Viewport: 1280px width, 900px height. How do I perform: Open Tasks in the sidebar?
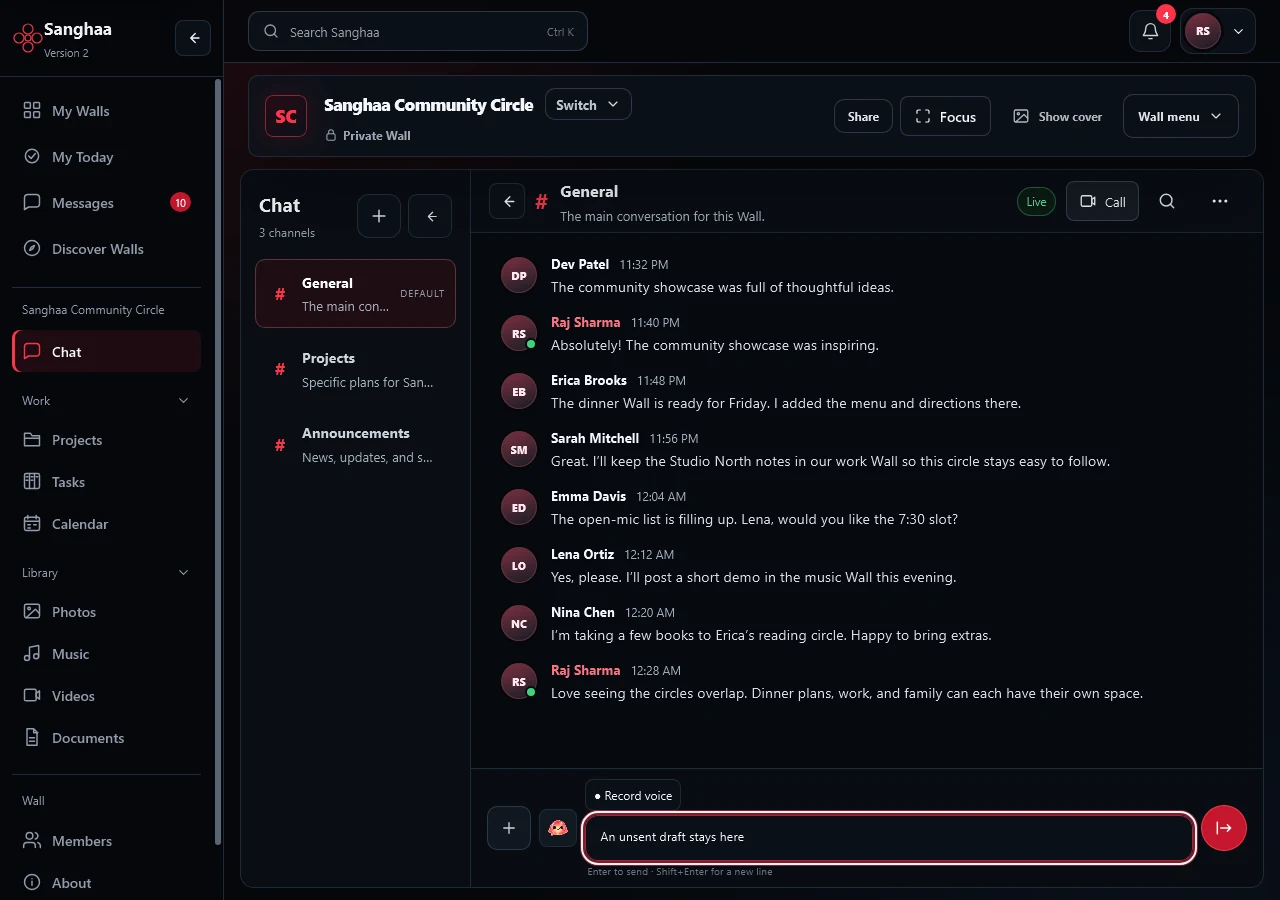pyautogui.click(x=106, y=482)
